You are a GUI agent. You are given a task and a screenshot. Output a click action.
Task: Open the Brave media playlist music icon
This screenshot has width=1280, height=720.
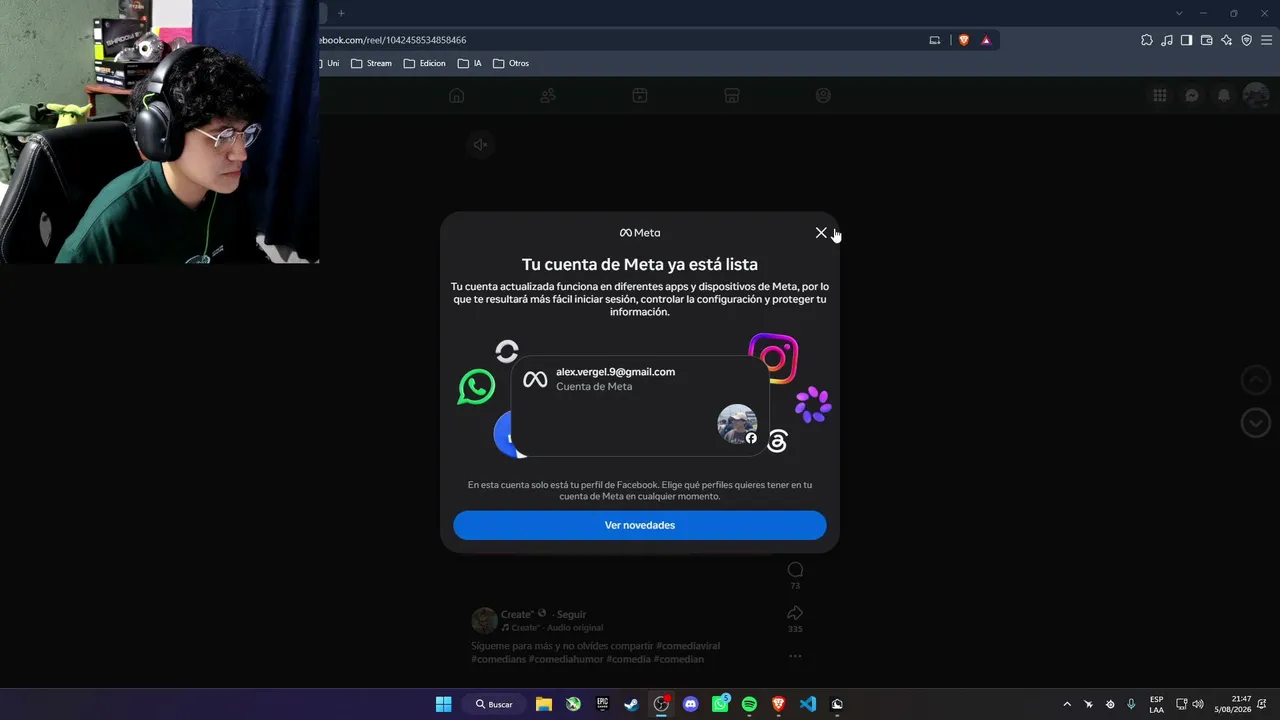coord(1167,40)
